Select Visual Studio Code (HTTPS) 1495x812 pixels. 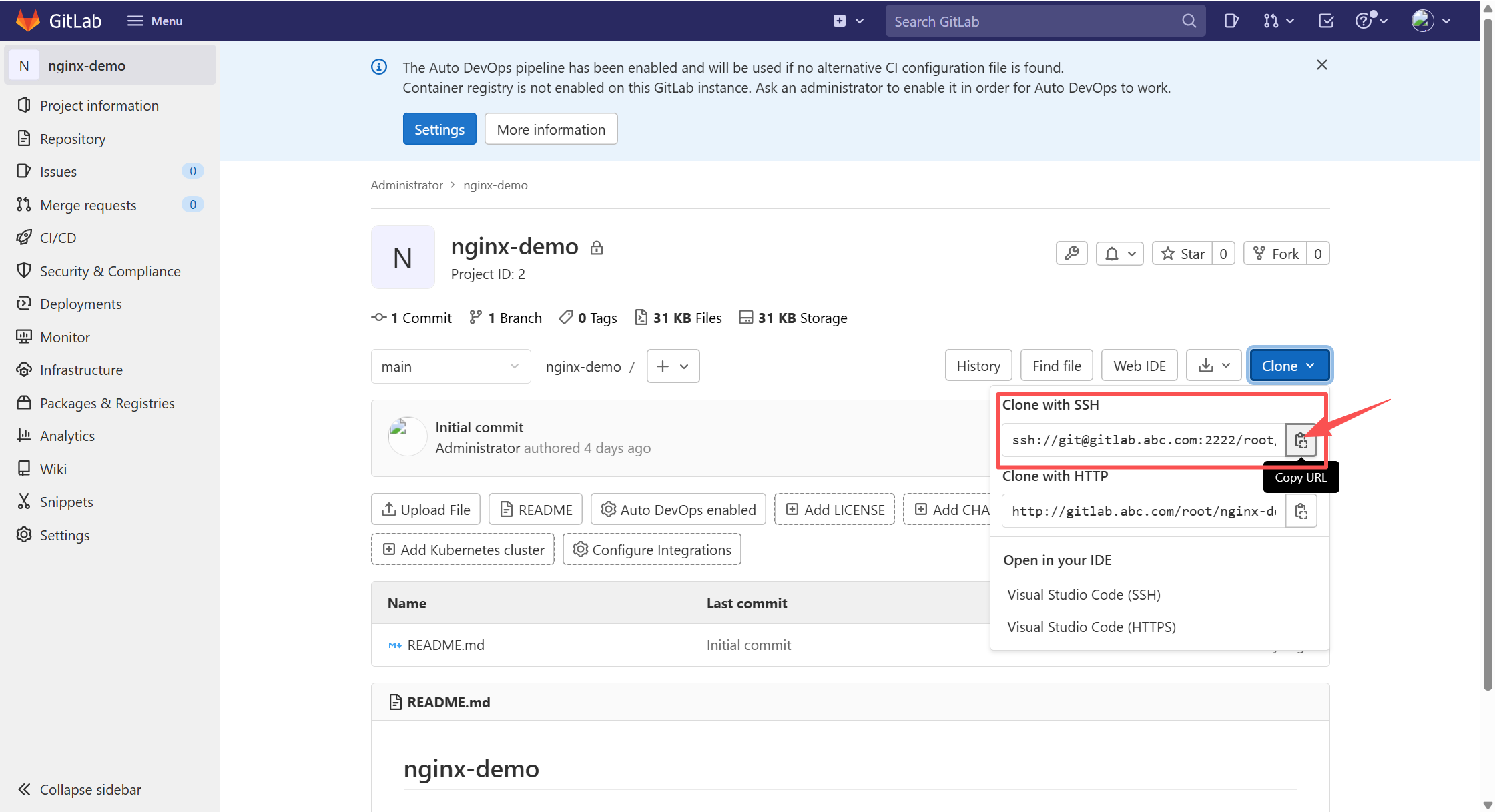coord(1092,627)
